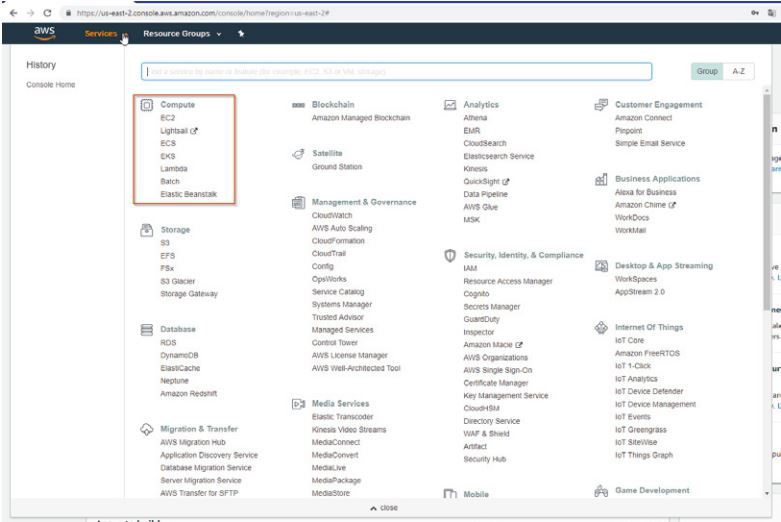Open Elastic Transcoder

point(342,417)
